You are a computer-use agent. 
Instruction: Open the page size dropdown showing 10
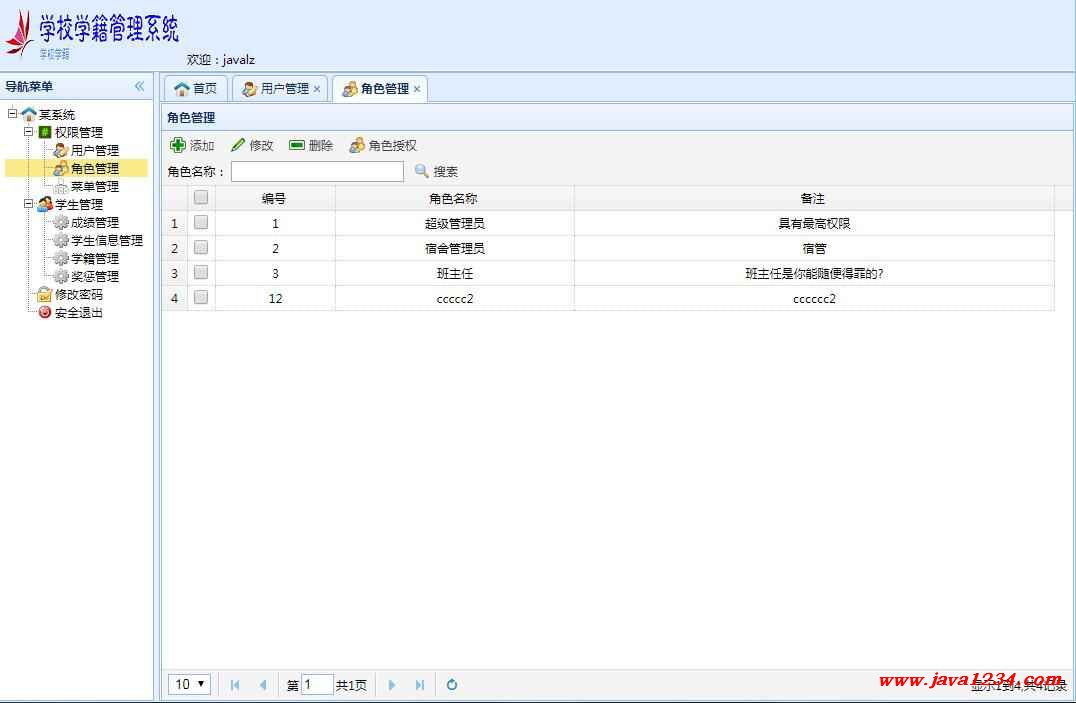pyautogui.click(x=189, y=685)
